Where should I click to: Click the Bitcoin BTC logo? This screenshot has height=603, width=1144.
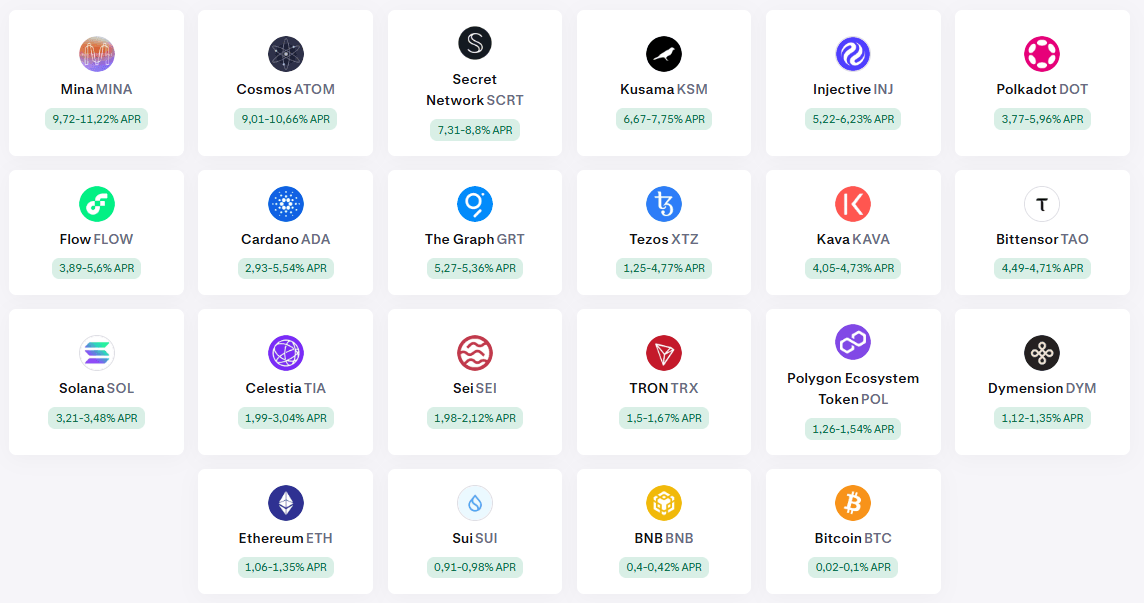[x=852, y=503]
